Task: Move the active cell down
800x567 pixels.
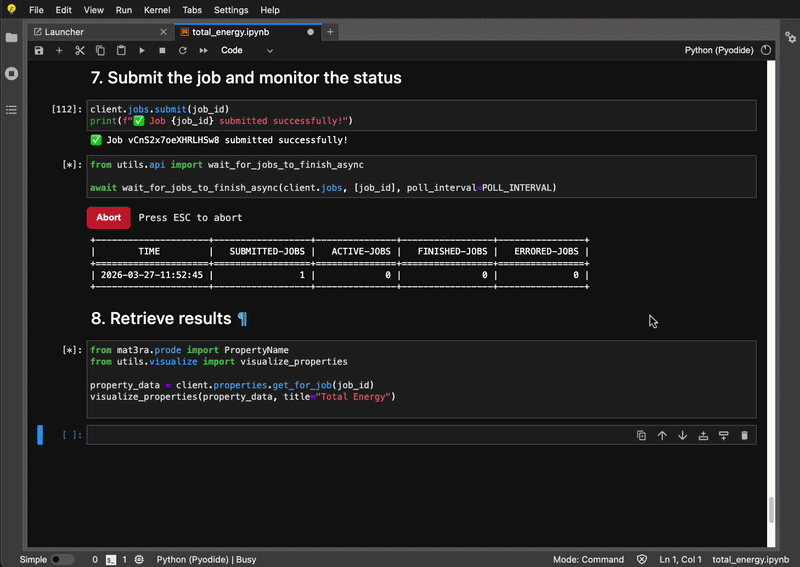Action: tap(682, 435)
